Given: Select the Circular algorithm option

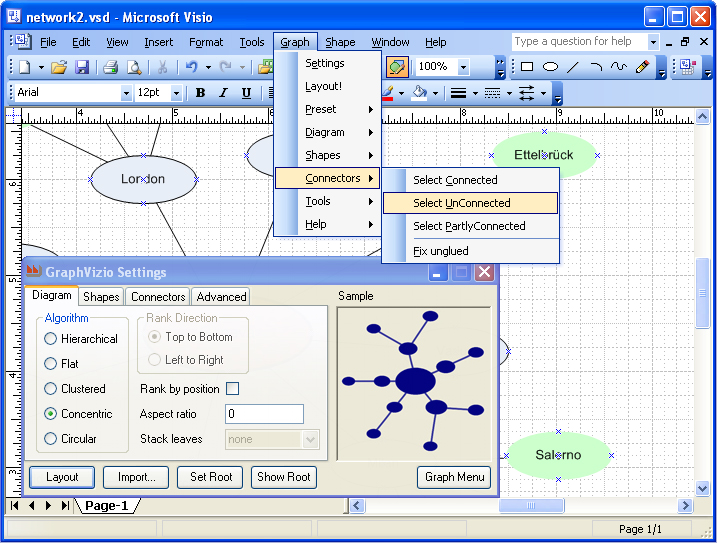Looking at the screenshot, I should coord(50,438).
